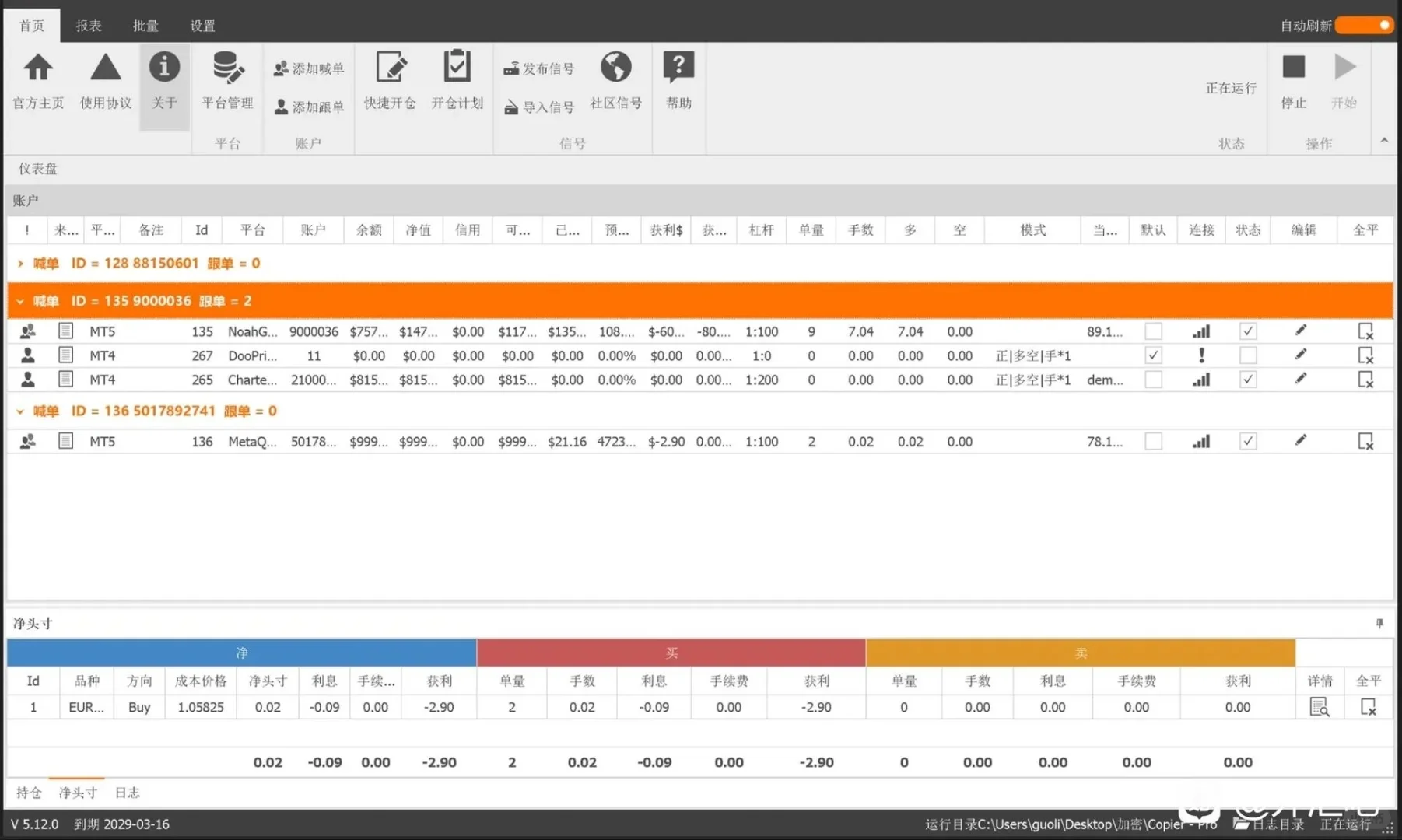Sort accounts by the 余额 column header

coord(369,230)
